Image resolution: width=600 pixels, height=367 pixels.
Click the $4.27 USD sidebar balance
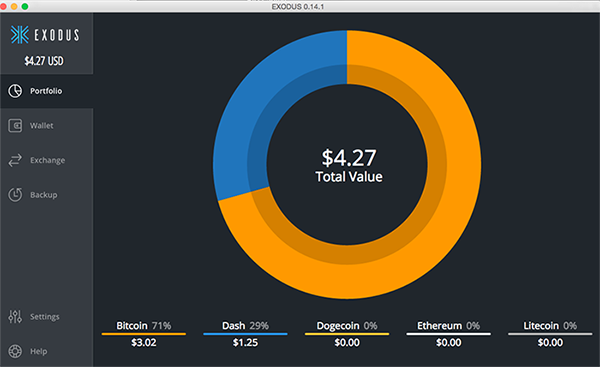(44, 61)
